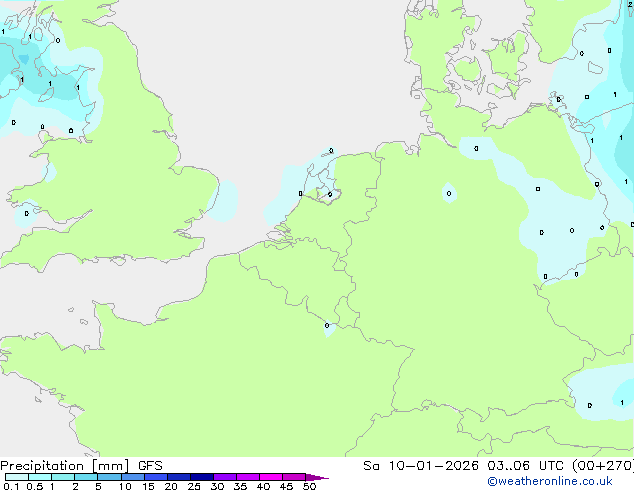Click the purple arrow tip beyond 50
The image size is (634, 490).
[317, 478]
